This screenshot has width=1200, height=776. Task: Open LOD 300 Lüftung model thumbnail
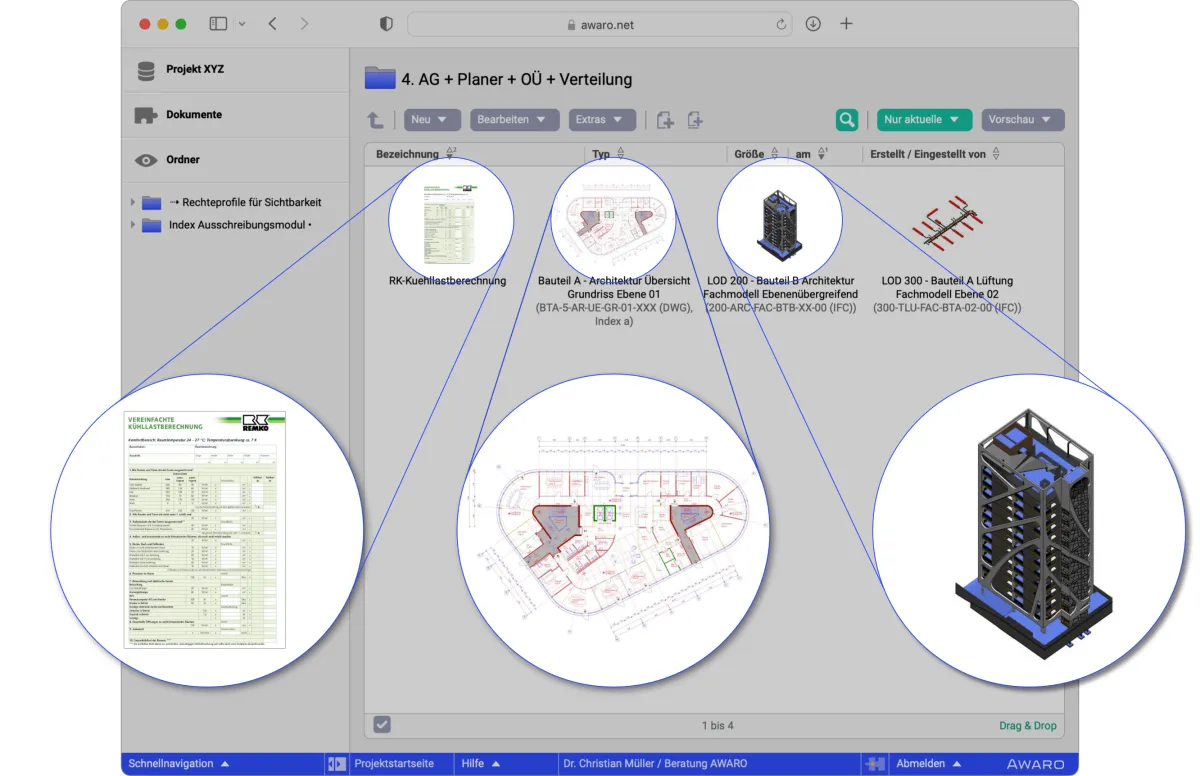click(x=946, y=222)
